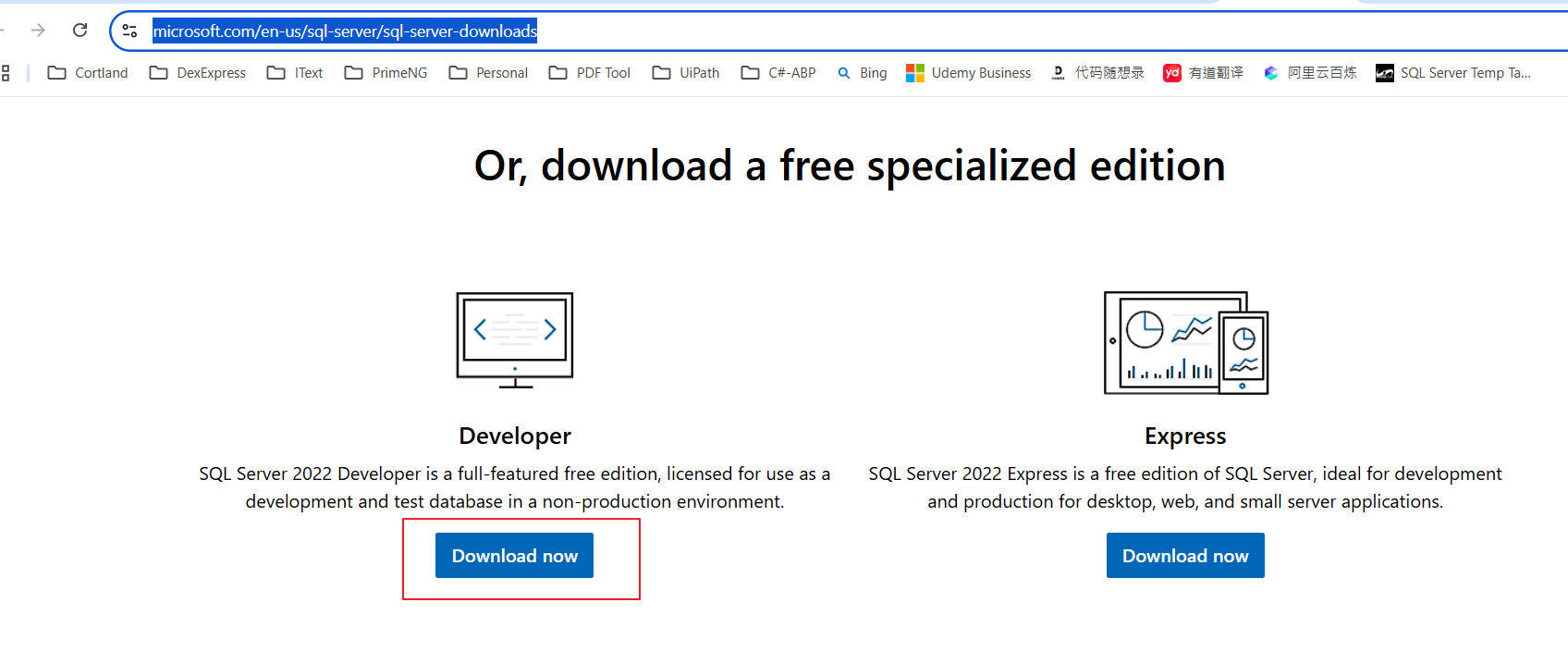Download SQL Server 2022 Developer edition
The image size is (1568, 664).
tap(514, 556)
